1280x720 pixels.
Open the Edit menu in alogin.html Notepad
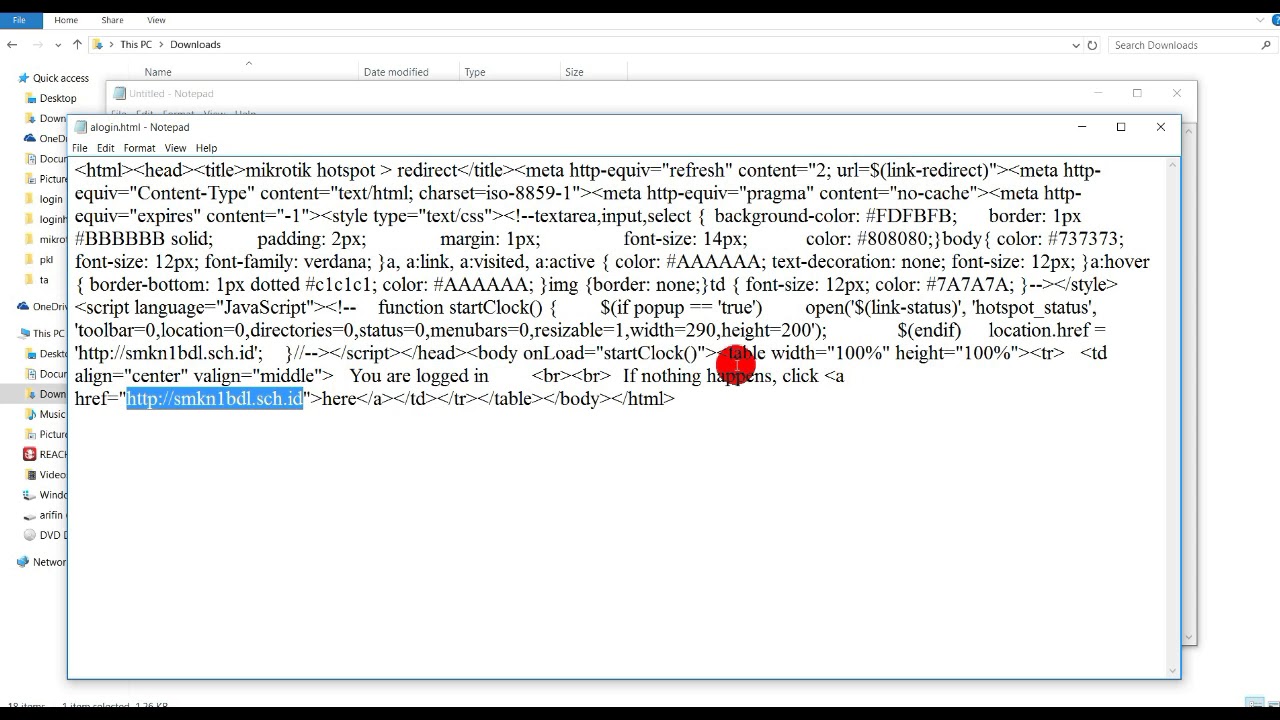(x=105, y=148)
